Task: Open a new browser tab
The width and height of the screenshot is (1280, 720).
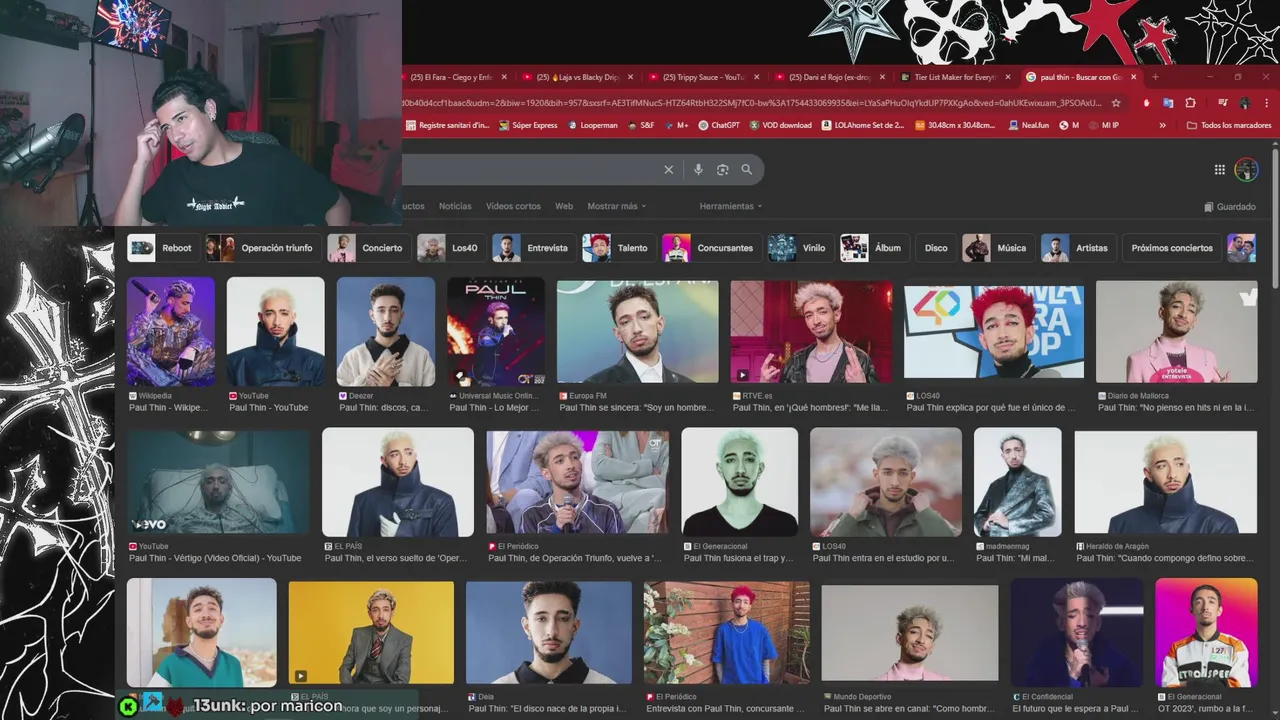Action: pyautogui.click(x=1155, y=77)
